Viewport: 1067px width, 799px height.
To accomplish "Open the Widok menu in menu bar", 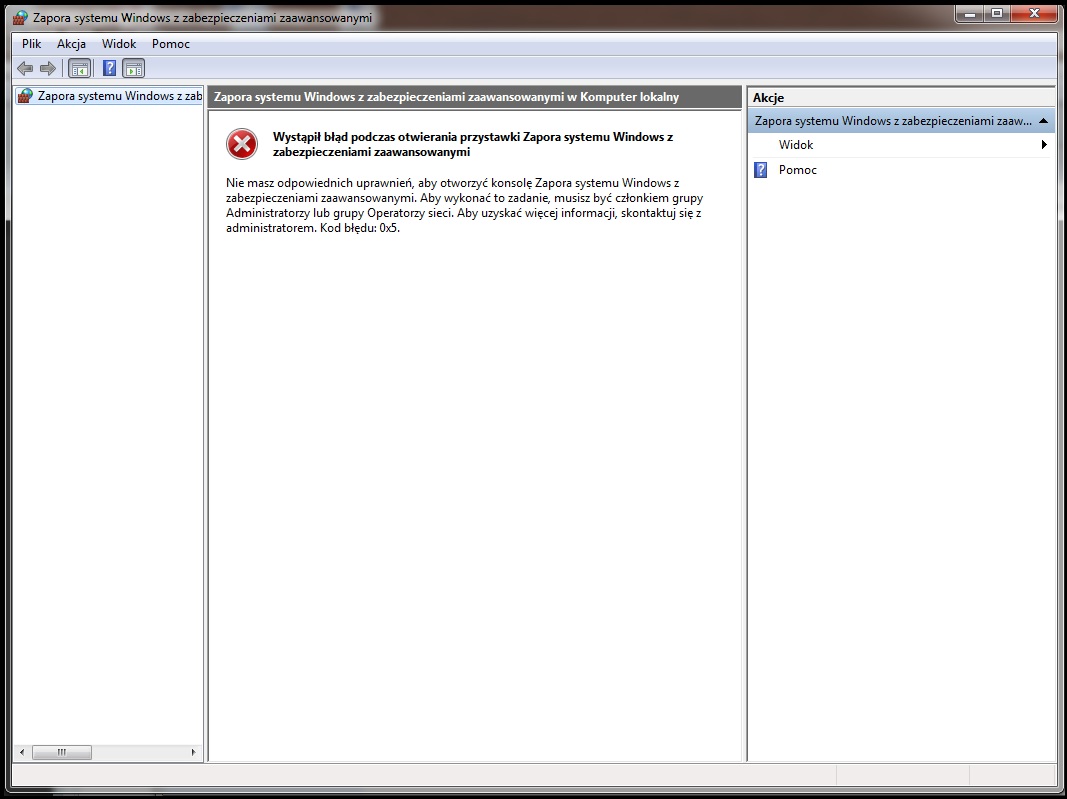I will point(119,44).
